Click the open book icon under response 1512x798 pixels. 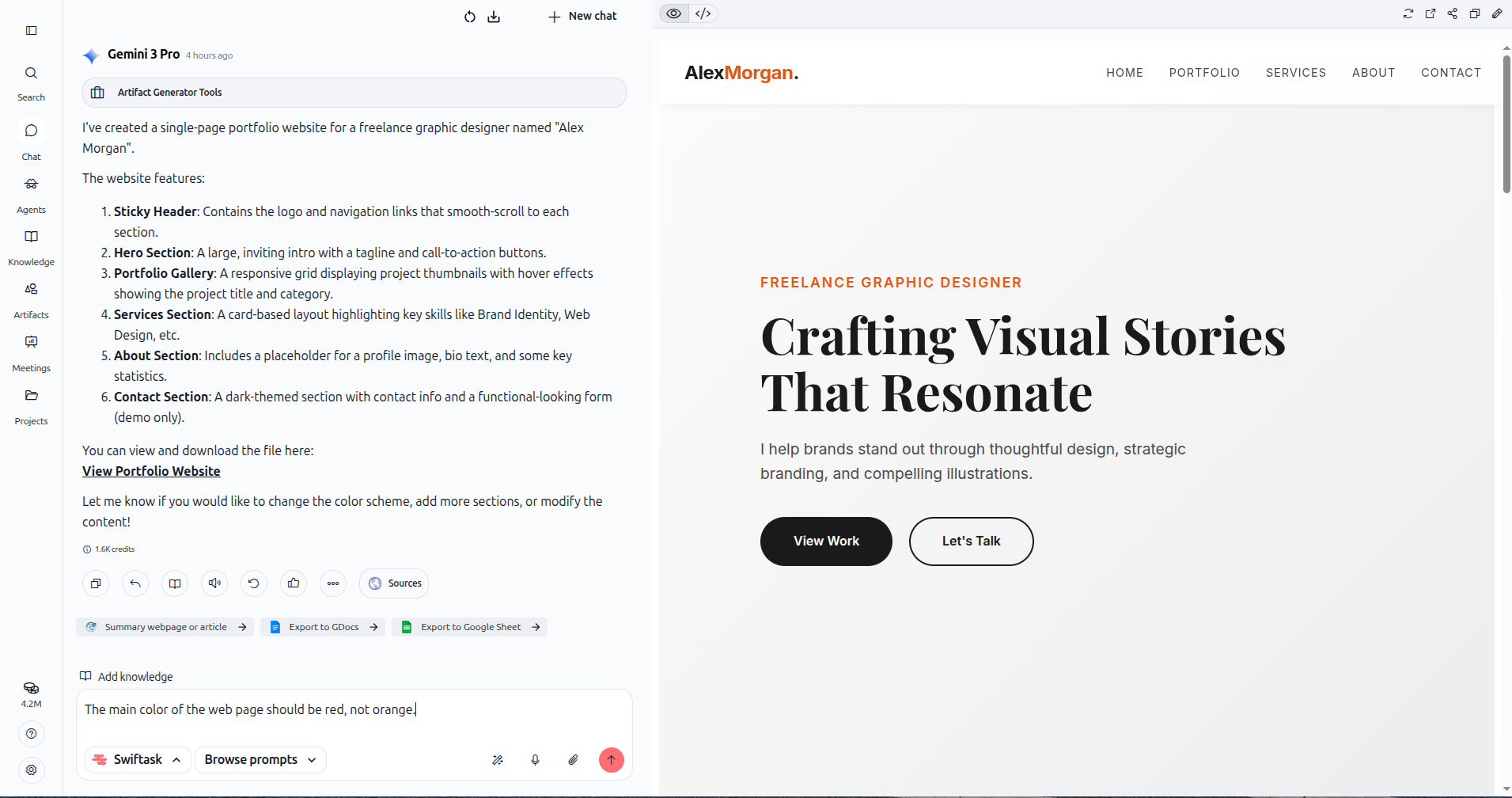click(x=175, y=583)
